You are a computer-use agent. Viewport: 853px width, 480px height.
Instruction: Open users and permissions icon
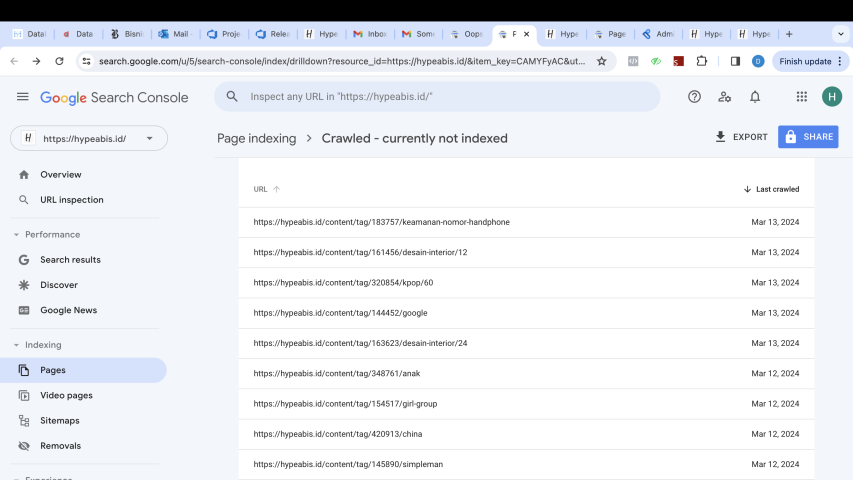725,97
